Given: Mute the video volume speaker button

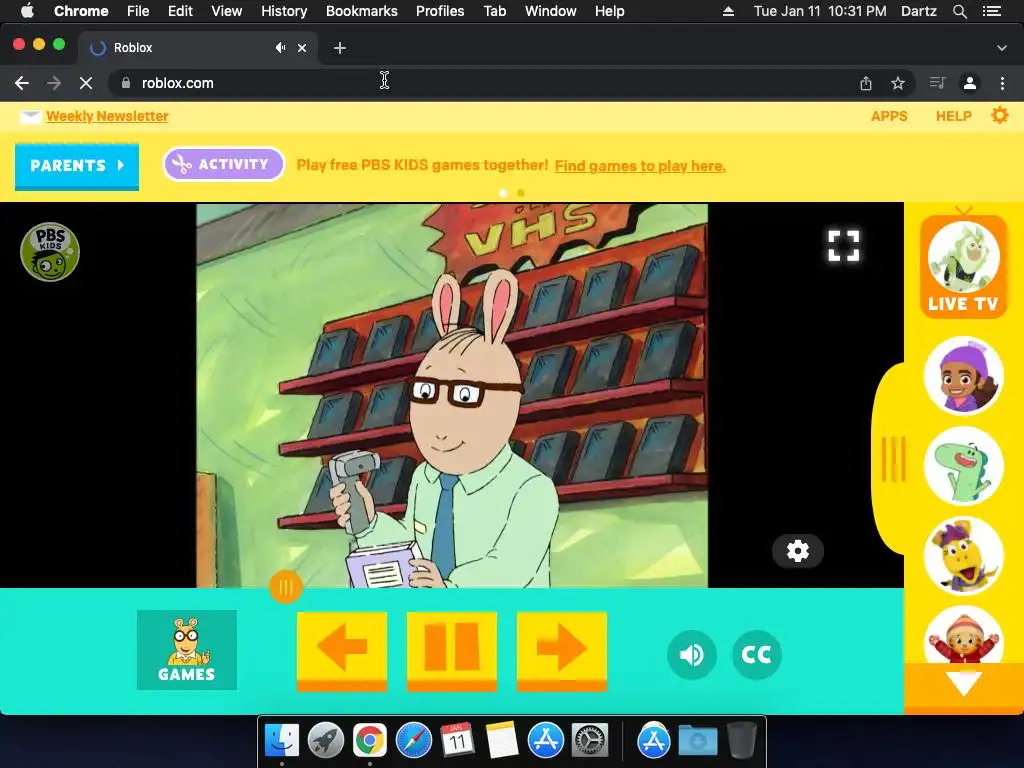Looking at the screenshot, I should click(692, 654).
